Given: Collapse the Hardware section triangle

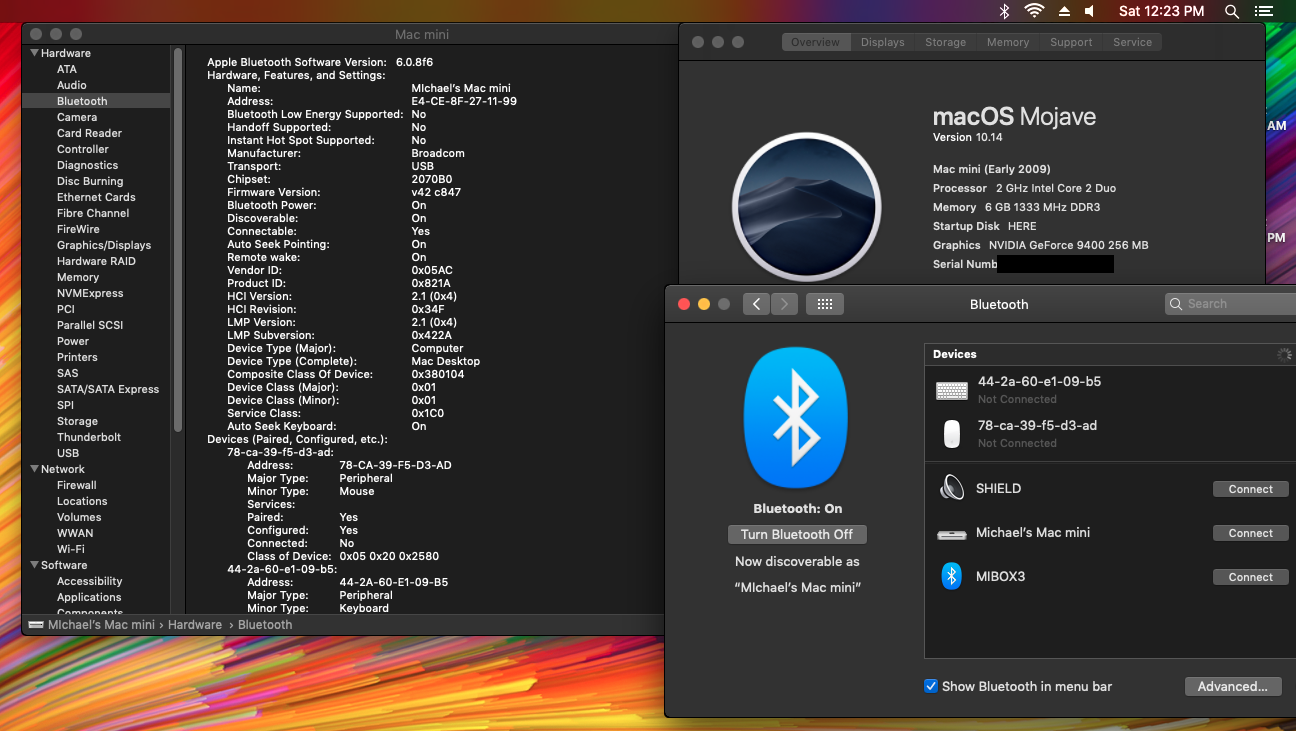Looking at the screenshot, I should click(x=35, y=53).
